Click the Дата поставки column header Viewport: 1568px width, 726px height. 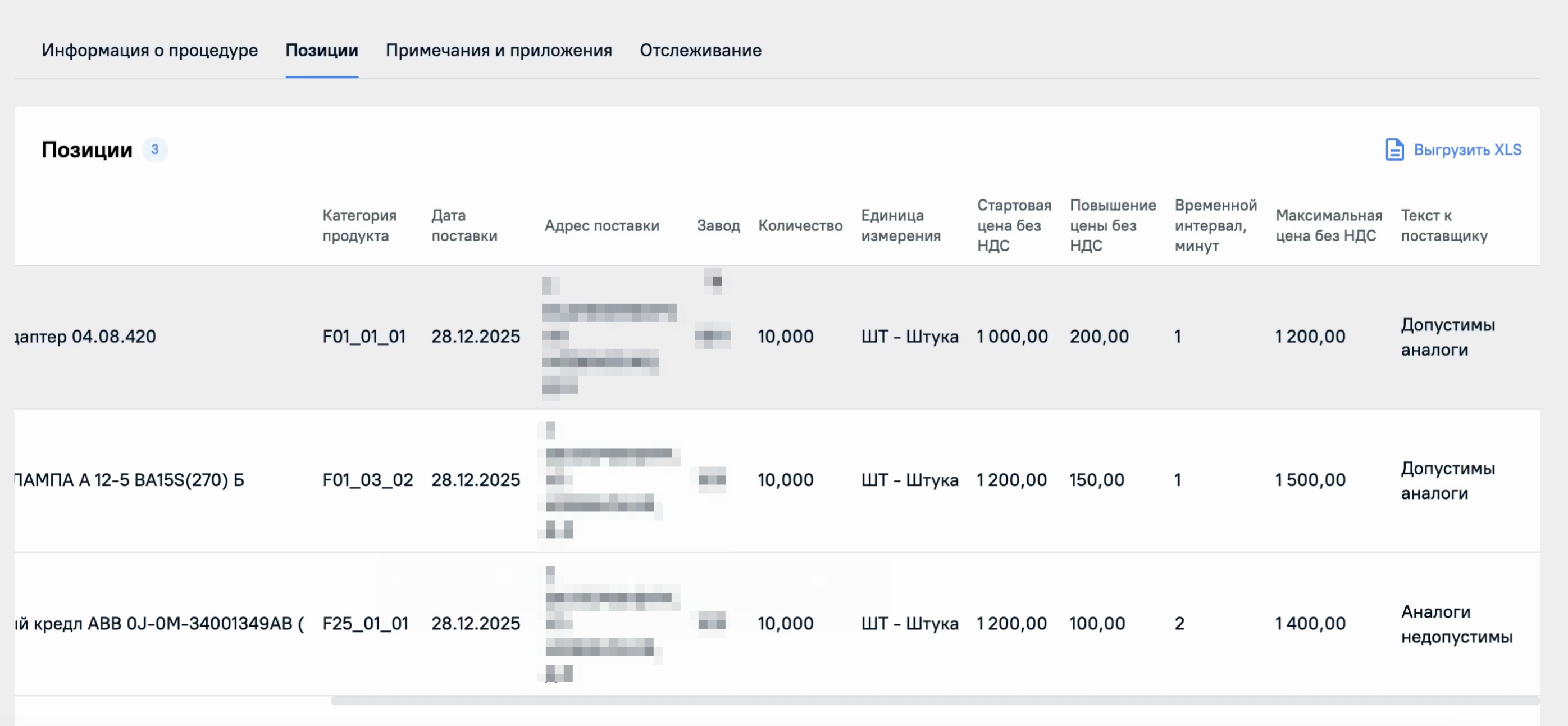(x=464, y=225)
